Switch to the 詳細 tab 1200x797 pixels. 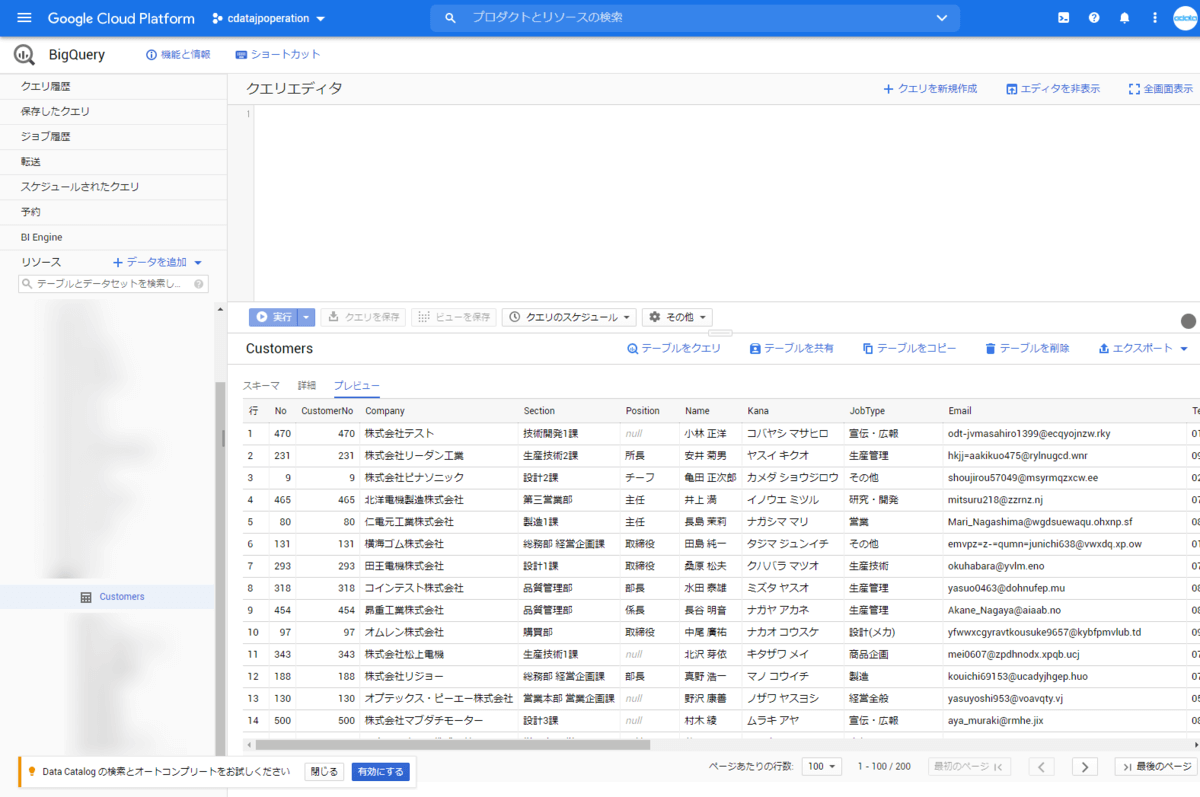306,385
